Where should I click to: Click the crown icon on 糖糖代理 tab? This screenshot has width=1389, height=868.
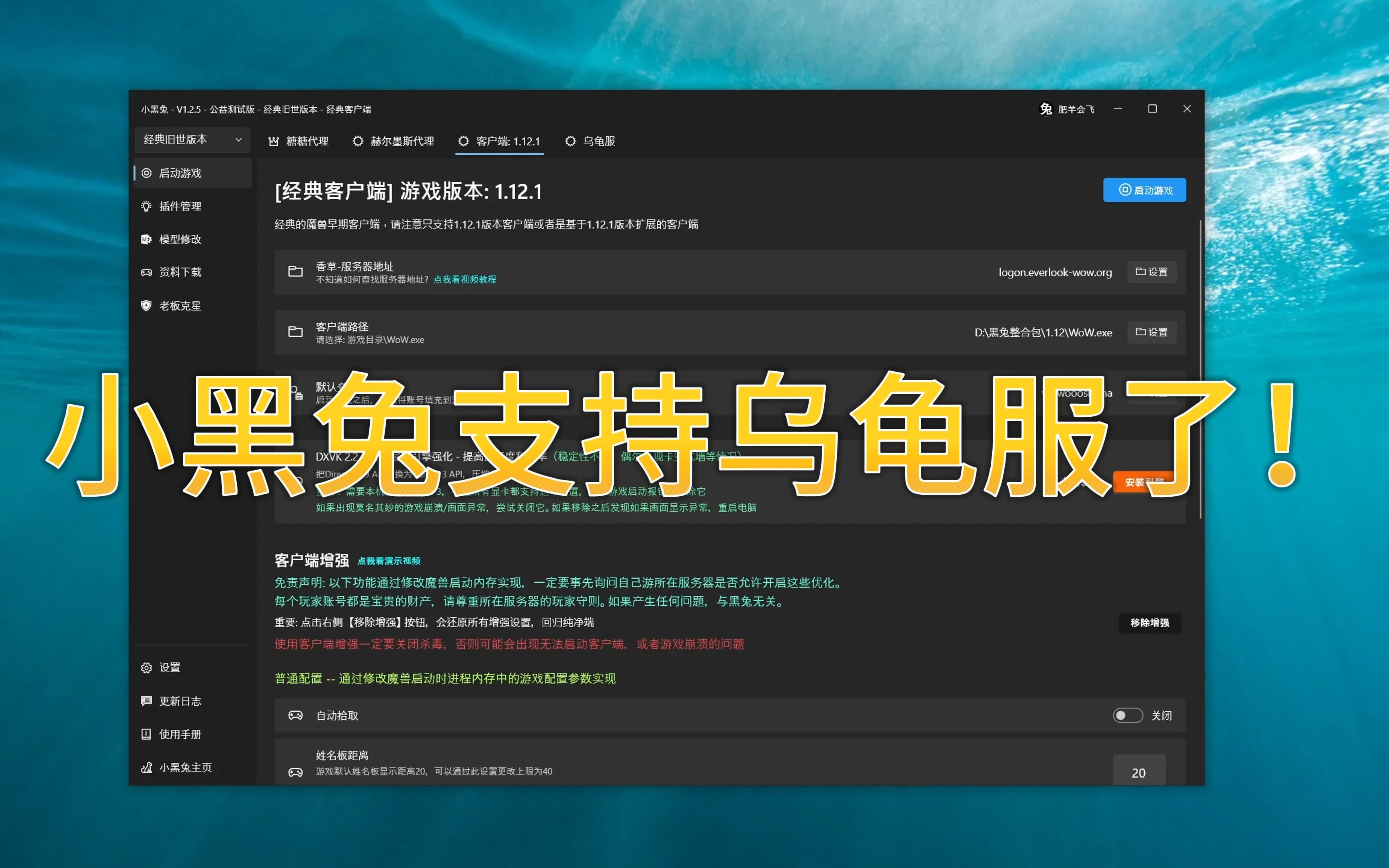(274, 141)
